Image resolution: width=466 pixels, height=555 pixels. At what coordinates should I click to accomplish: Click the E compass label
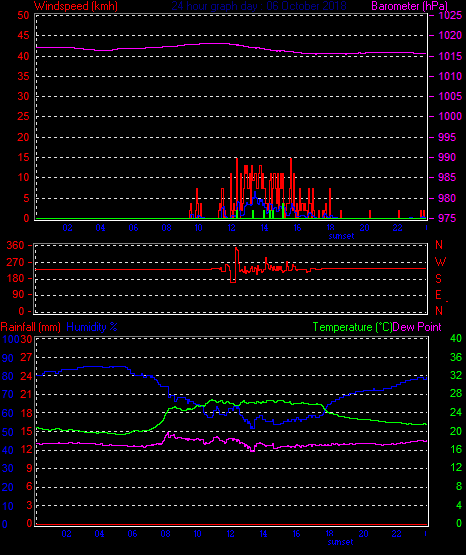(439, 295)
